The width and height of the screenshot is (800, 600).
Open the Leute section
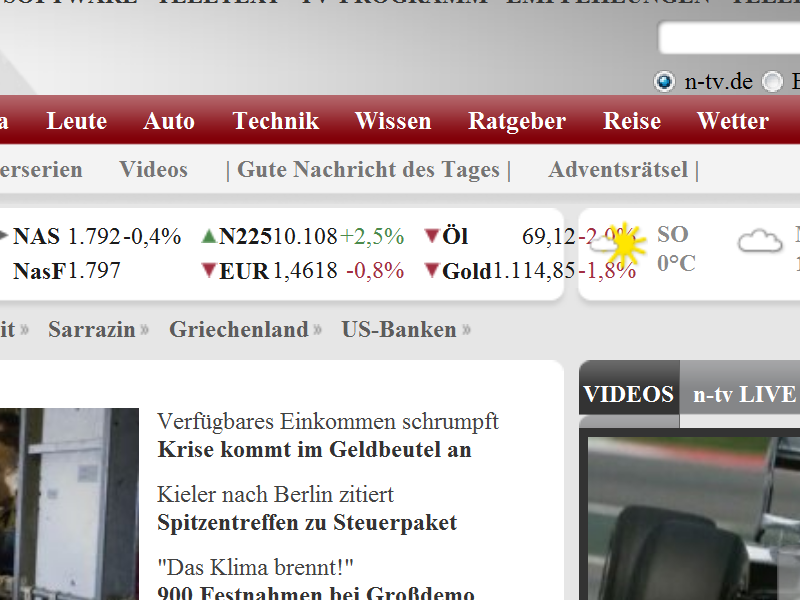click(77, 121)
